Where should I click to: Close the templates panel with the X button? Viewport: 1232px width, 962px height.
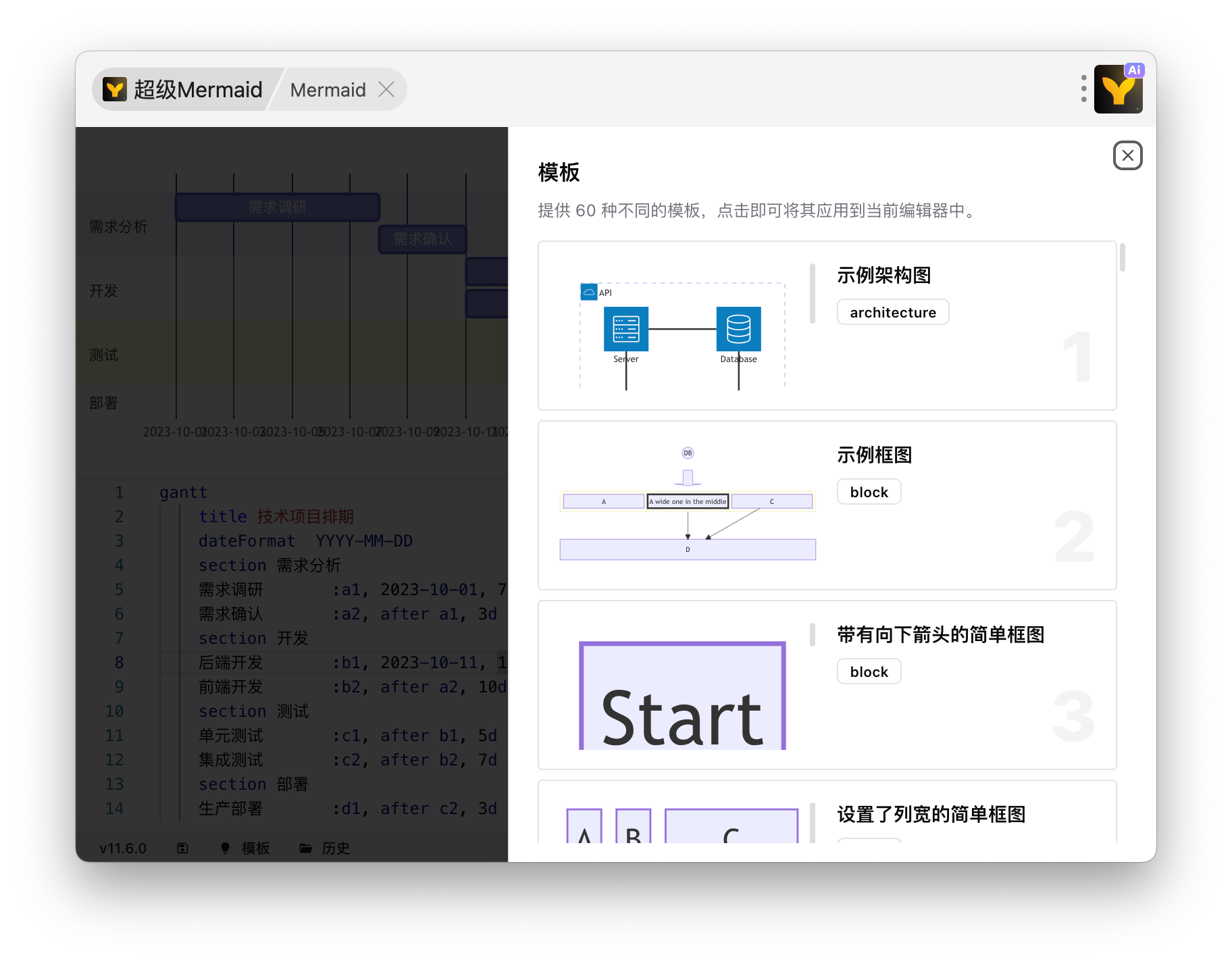1127,155
